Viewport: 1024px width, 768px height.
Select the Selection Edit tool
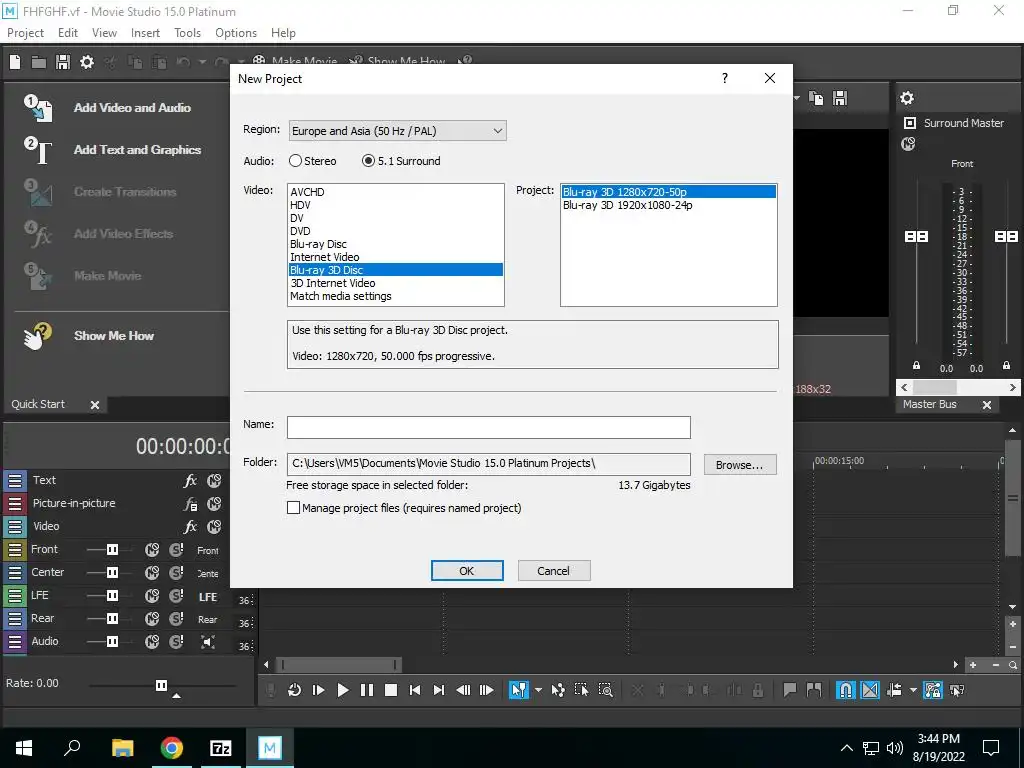click(581, 690)
